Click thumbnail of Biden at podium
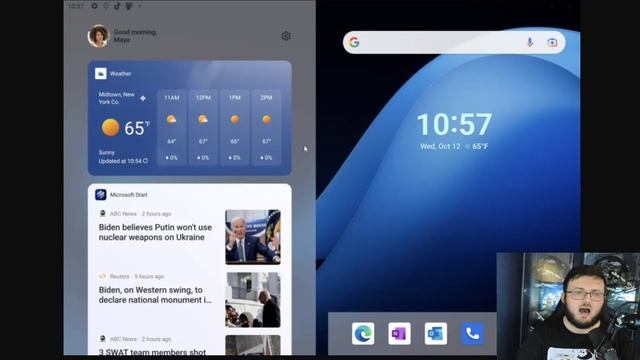The height and width of the screenshot is (360, 640). pos(253,237)
